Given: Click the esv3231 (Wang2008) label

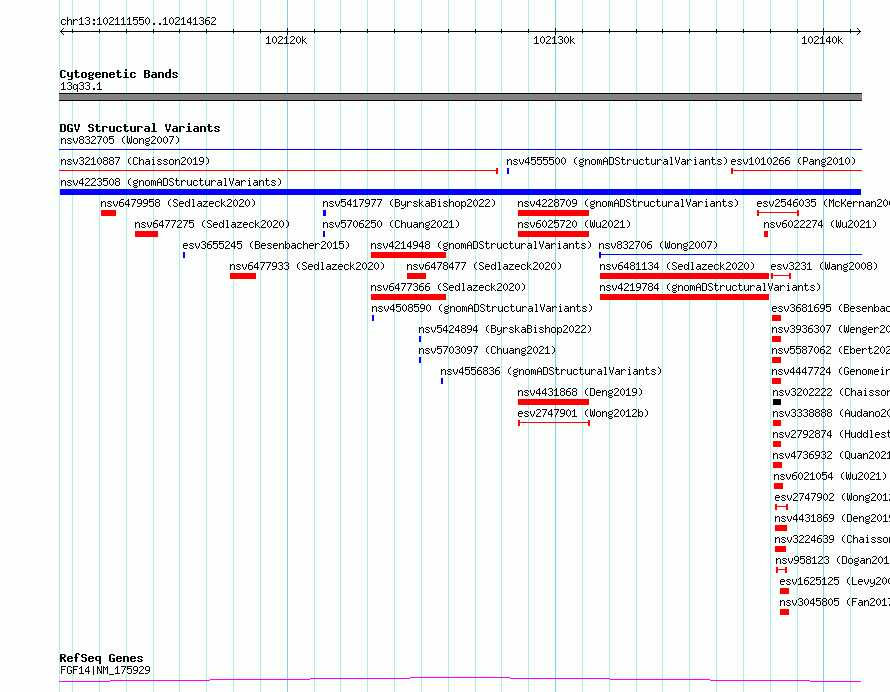Looking at the screenshot, I should [x=824, y=266].
